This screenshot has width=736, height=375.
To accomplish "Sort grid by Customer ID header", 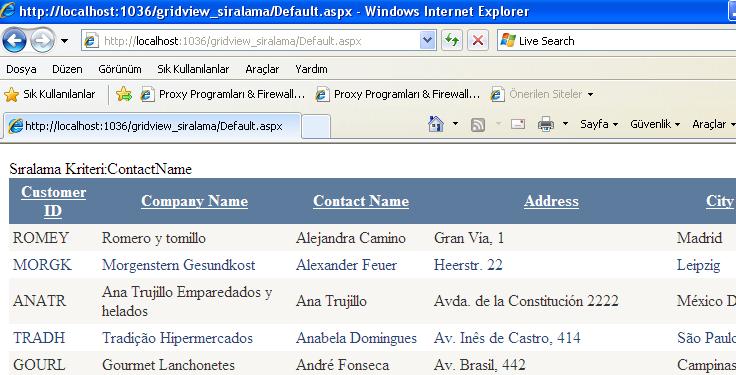I will click(x=54, y=201).
